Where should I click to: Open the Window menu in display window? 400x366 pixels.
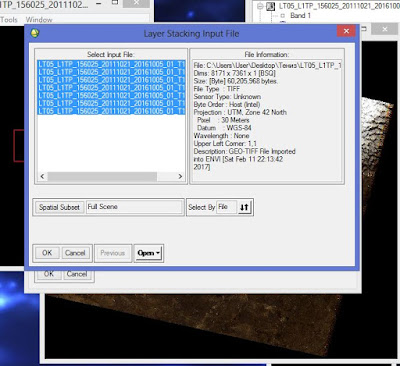point(39,20)
